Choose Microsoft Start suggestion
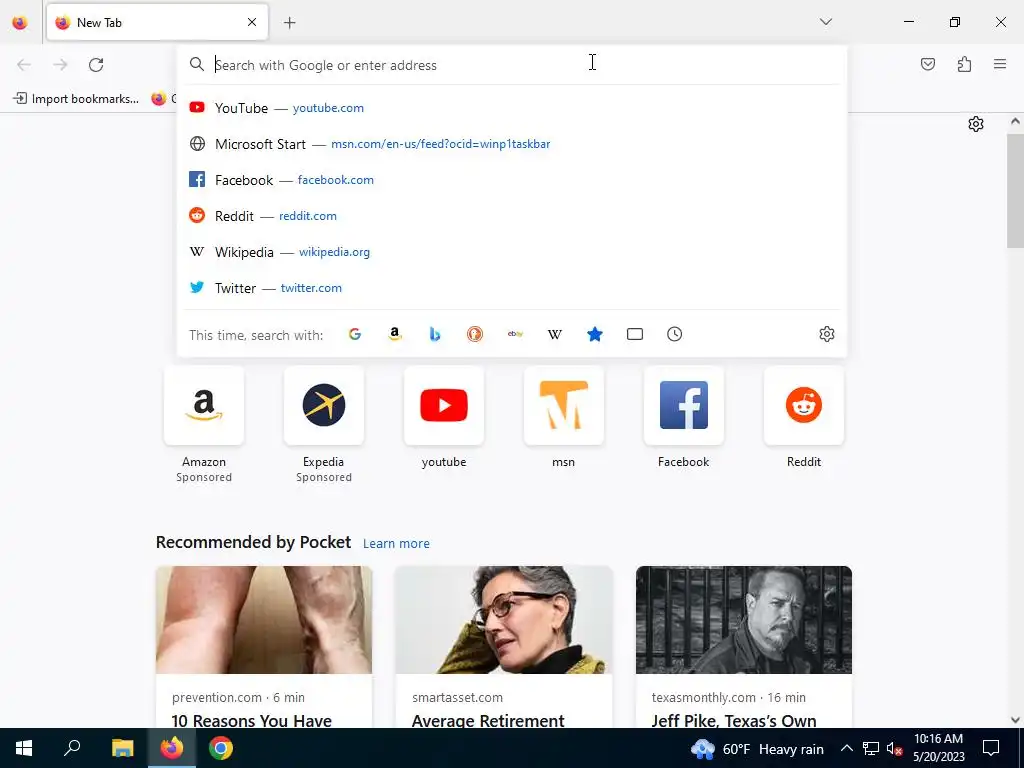Screen dimensions: 1024x768 coord(512,144)
